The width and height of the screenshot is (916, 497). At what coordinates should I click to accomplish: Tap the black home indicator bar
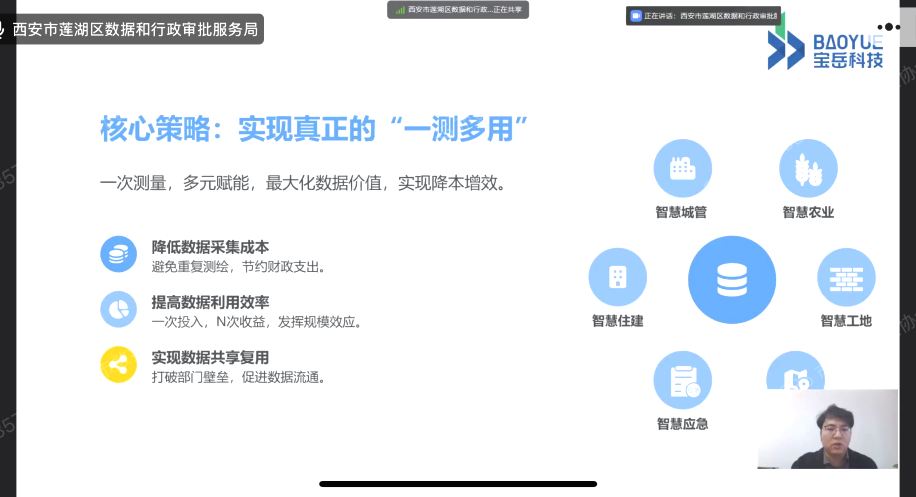pos(458,484)
